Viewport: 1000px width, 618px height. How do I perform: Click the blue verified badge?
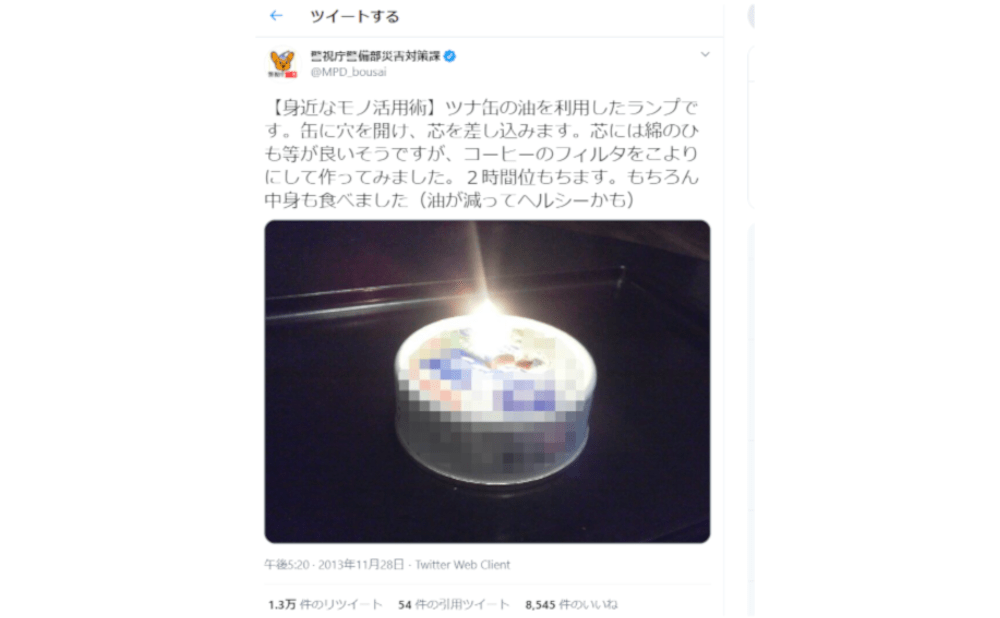click(450, 56)
